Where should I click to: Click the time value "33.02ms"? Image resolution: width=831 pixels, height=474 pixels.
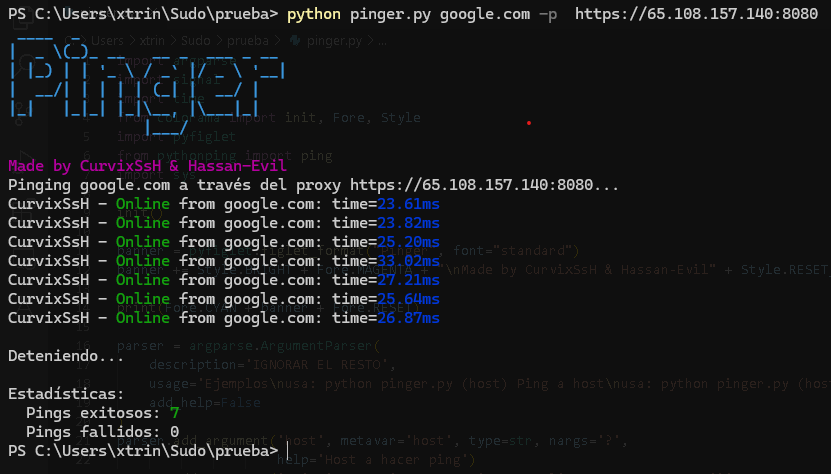click(408, 261)
